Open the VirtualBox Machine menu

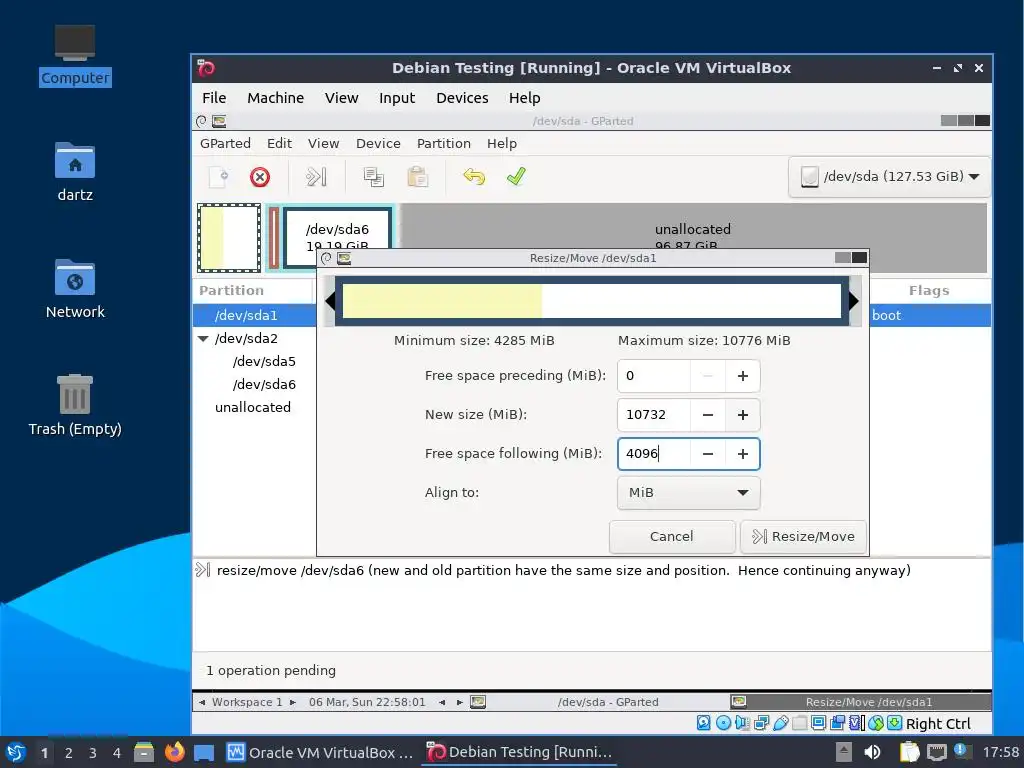(x=276, y=98)
